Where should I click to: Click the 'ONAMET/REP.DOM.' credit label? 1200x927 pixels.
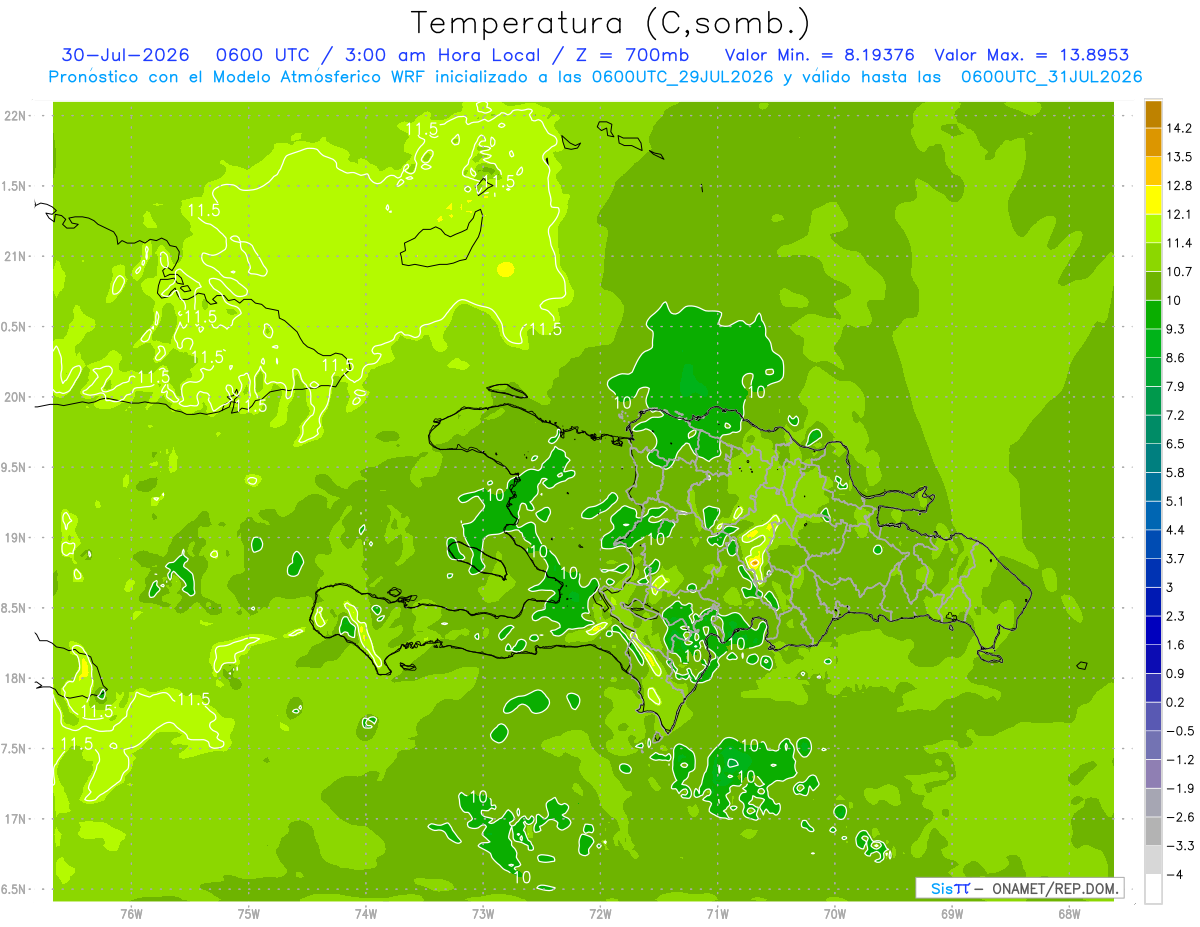point(1055,888)
